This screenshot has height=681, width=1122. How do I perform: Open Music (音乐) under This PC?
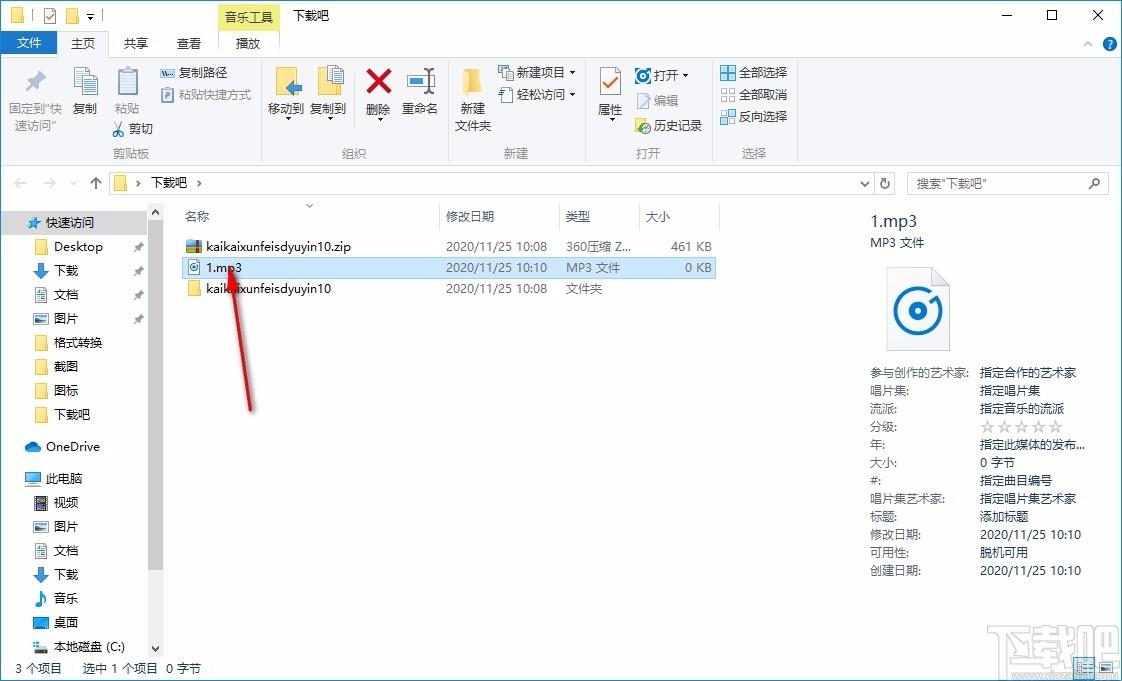pyautogui.click(x=66, y=599)
